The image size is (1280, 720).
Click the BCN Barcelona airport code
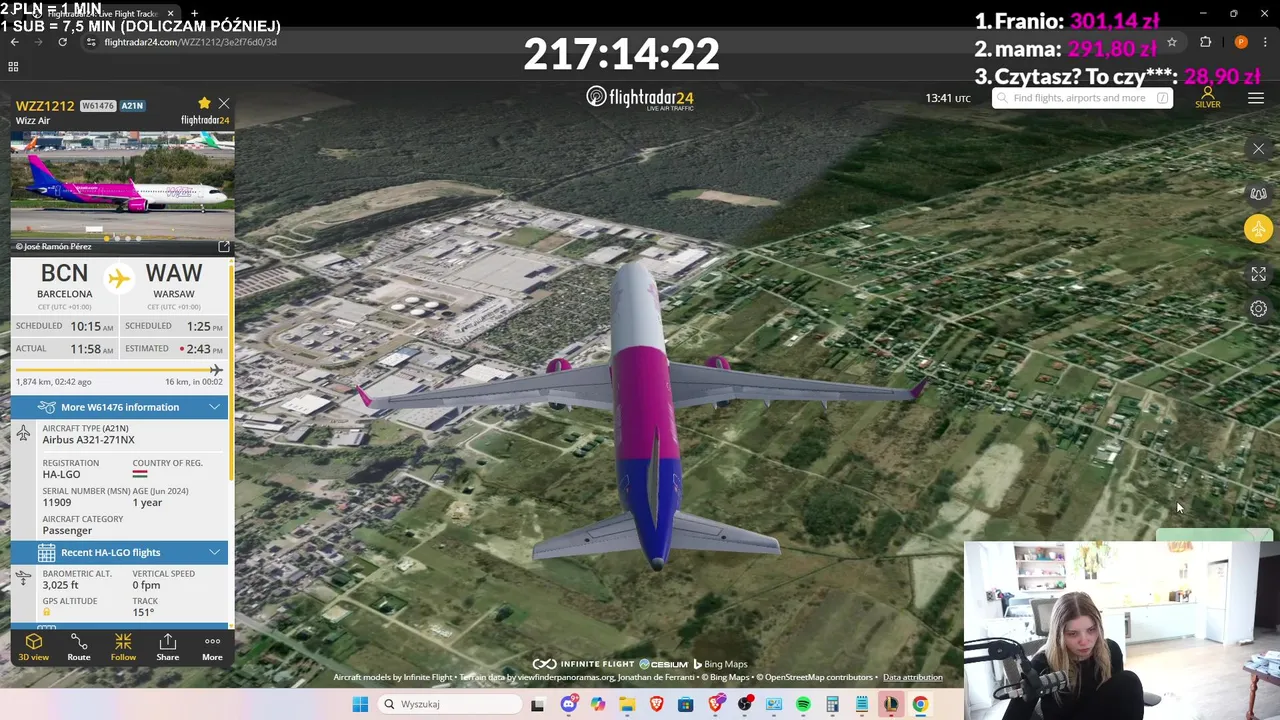point(64,274)
